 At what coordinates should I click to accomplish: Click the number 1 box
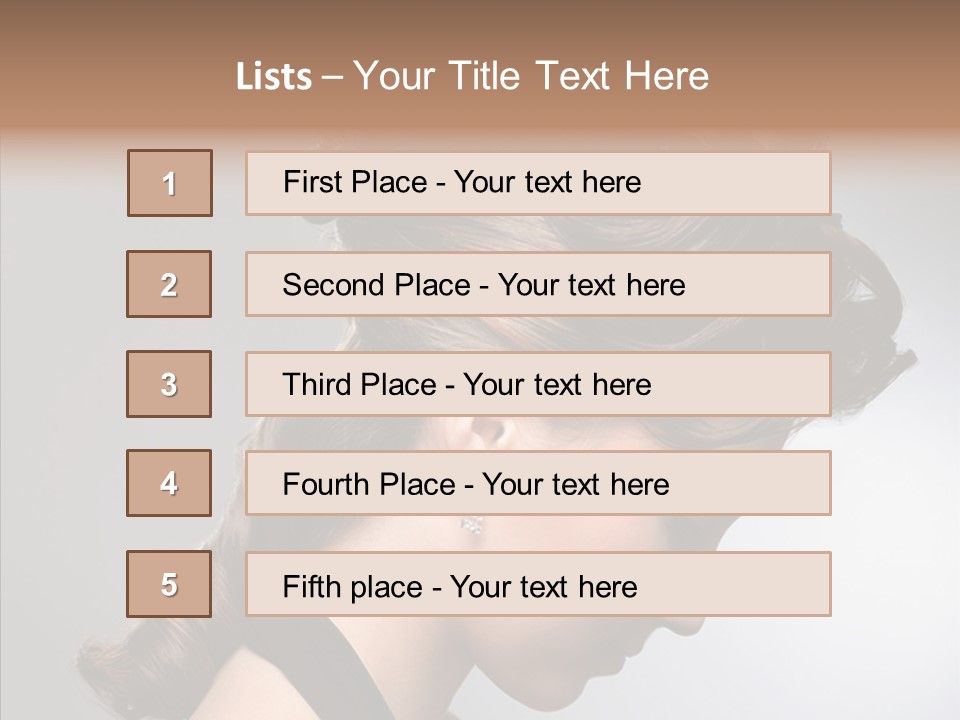(x=170, y=183)
